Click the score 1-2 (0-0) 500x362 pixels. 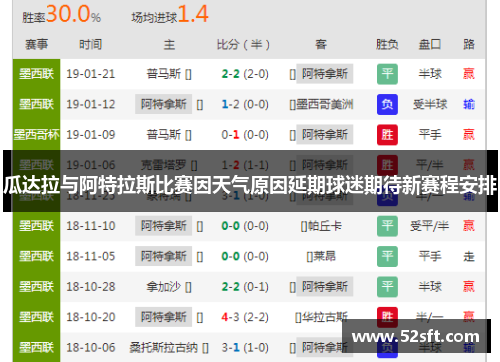click(x=245, y=104)
